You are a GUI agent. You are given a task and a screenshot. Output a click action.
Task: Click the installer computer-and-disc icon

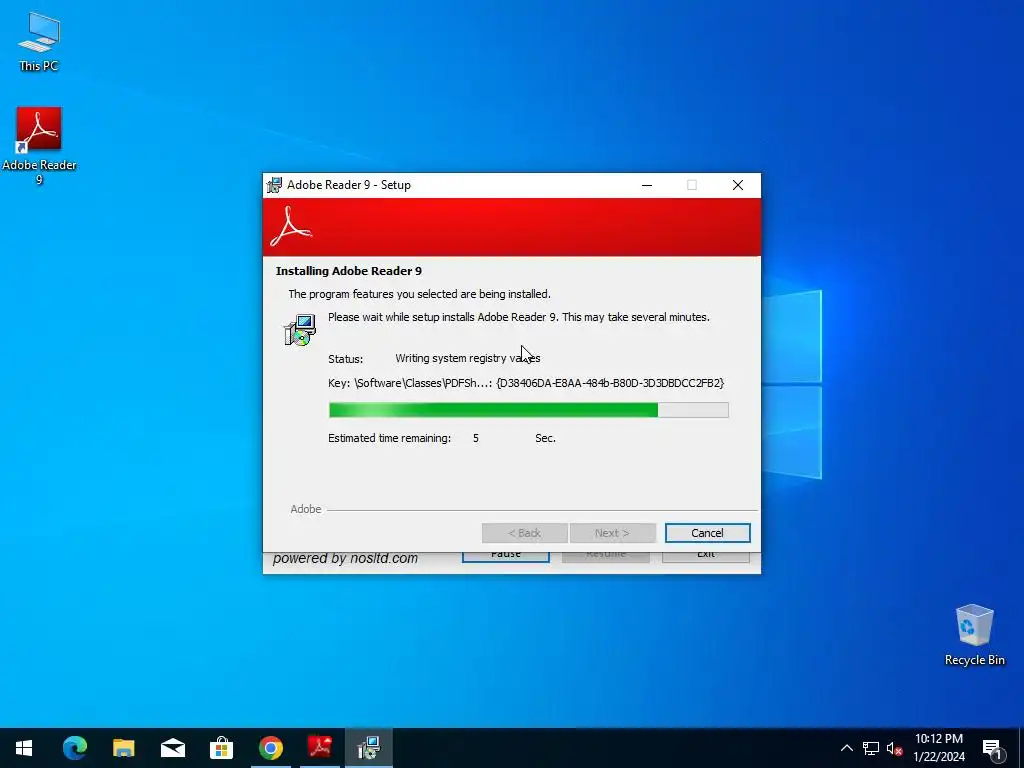(300, 330)
